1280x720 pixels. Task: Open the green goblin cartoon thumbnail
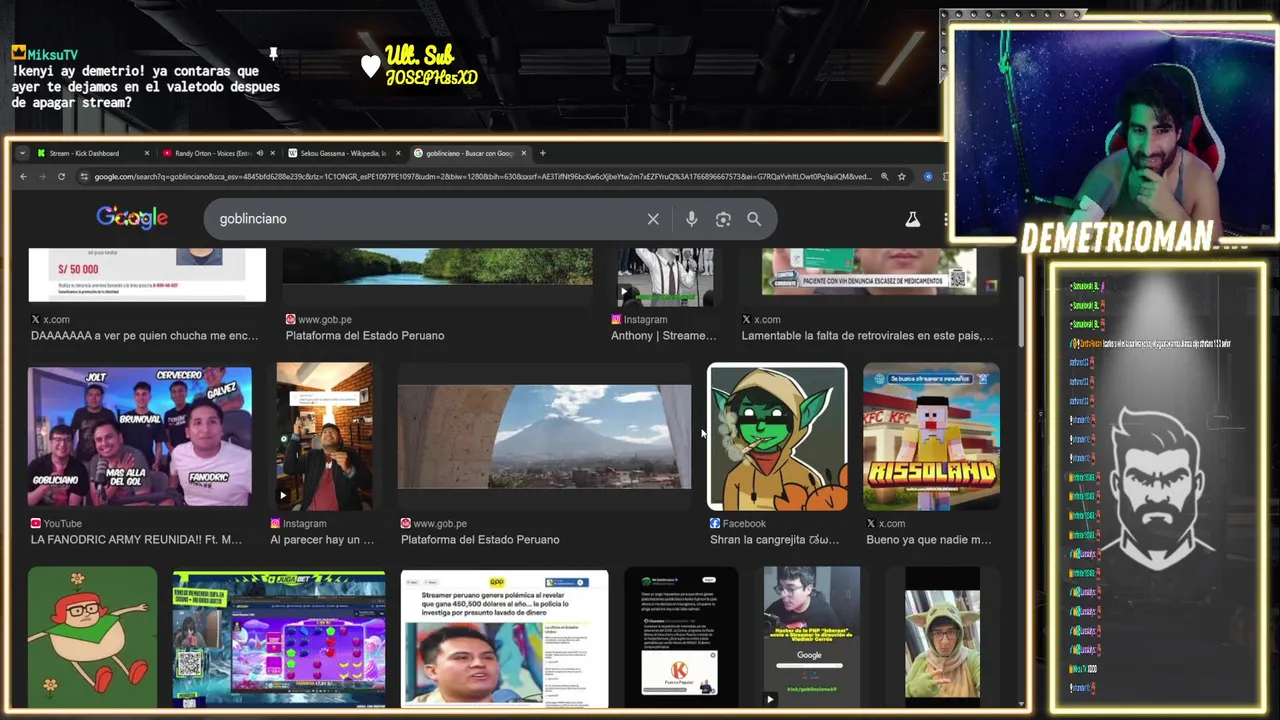(x=777, y=436)
